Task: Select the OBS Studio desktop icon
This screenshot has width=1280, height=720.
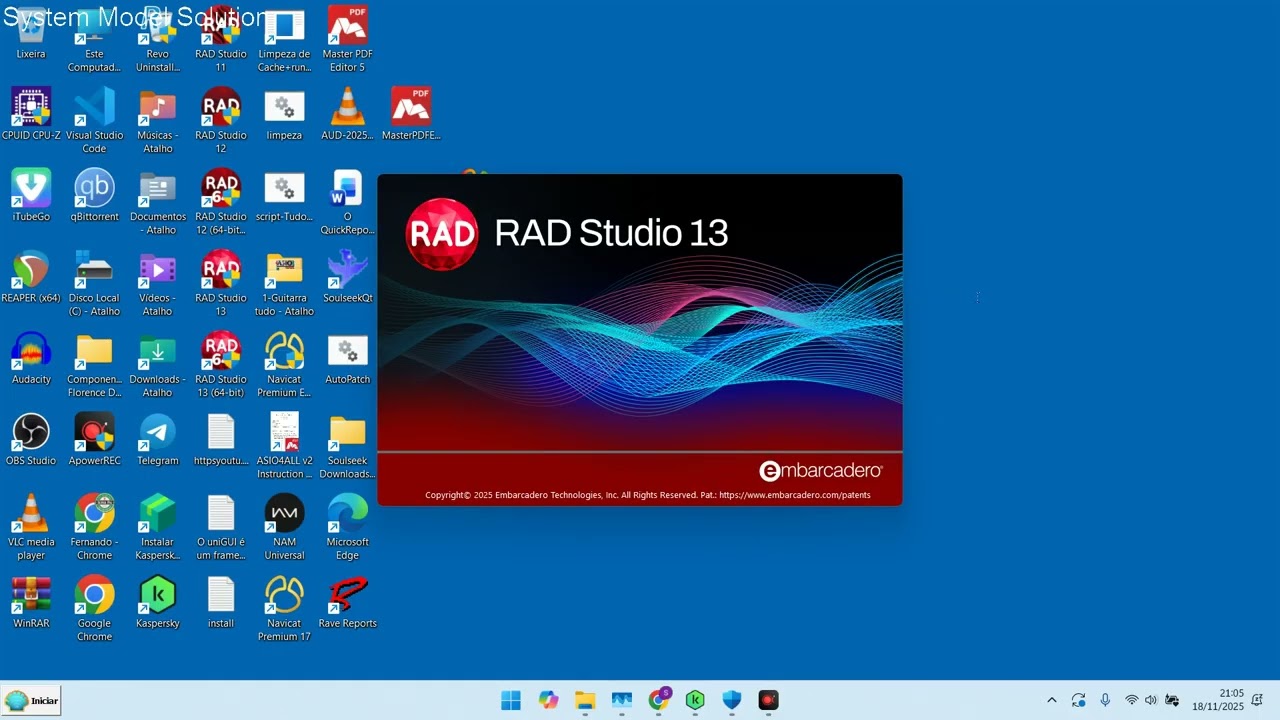Action: [x=31, y=438]
